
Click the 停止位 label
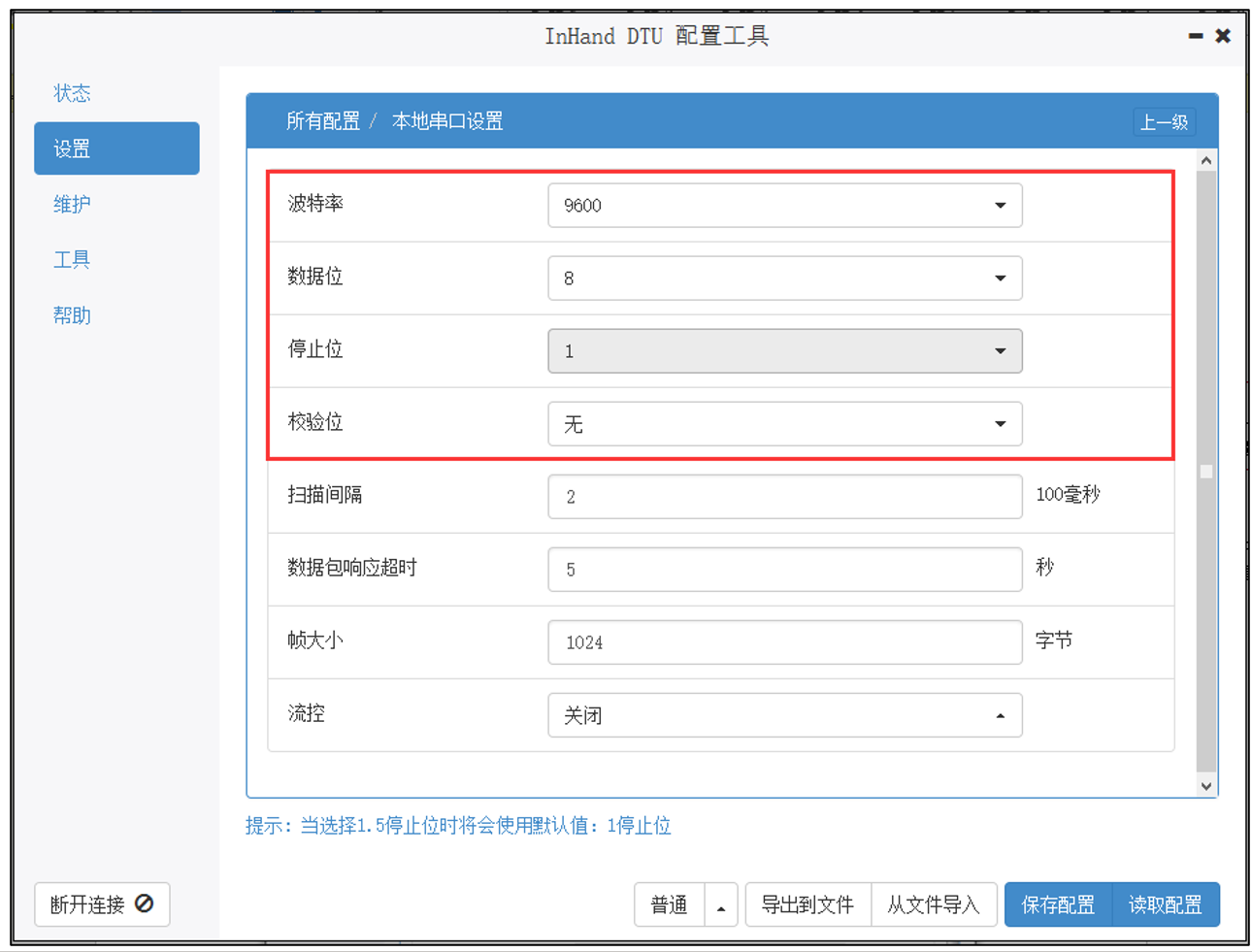tap(315, 349)
